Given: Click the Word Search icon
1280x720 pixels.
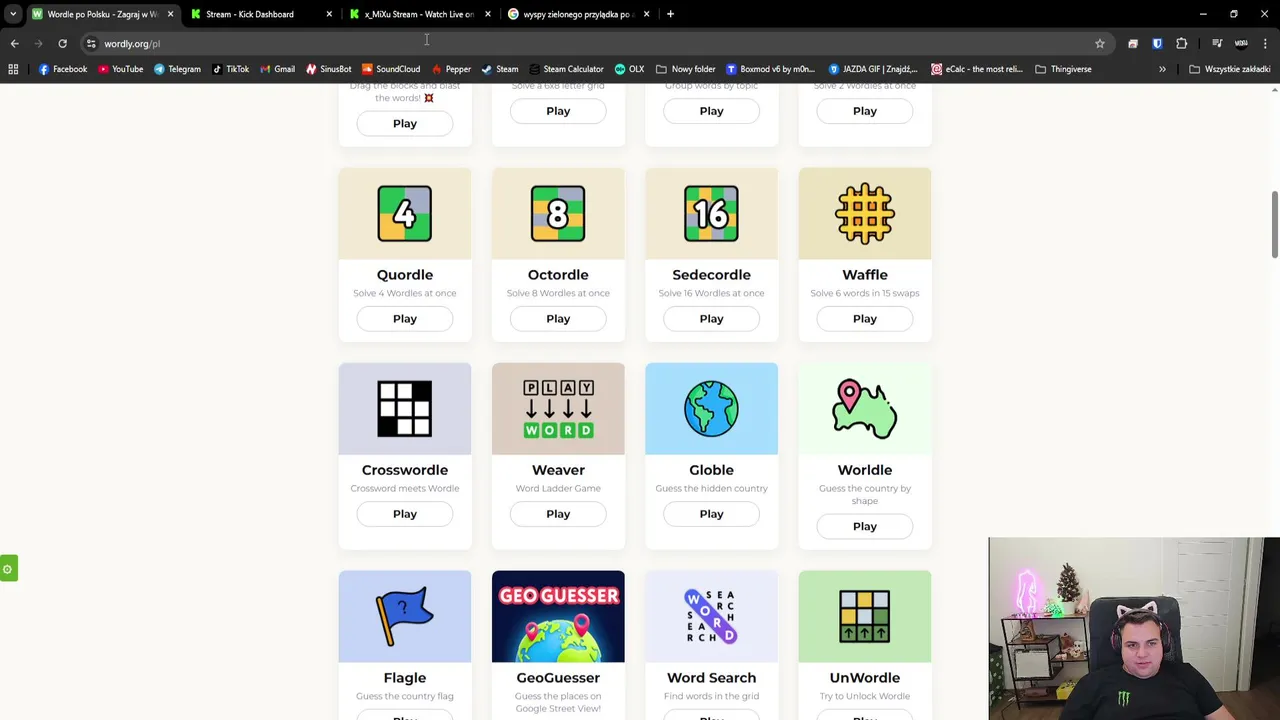Looking at the screenshot, I should (x=711, y=616).
